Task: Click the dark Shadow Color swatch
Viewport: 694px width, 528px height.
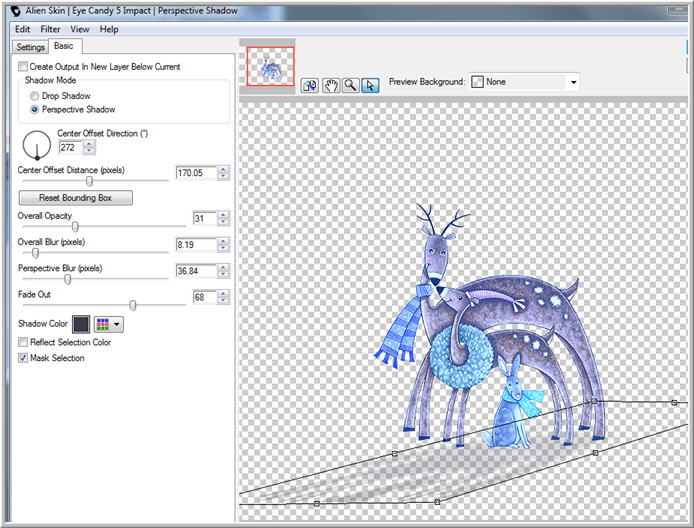Action: click(81, 324)
